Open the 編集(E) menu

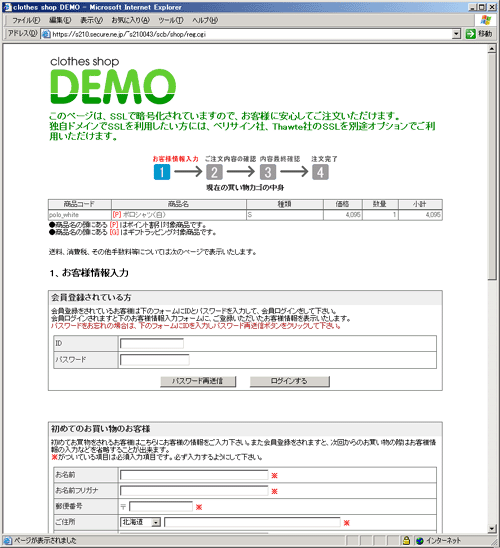[60, 20]
